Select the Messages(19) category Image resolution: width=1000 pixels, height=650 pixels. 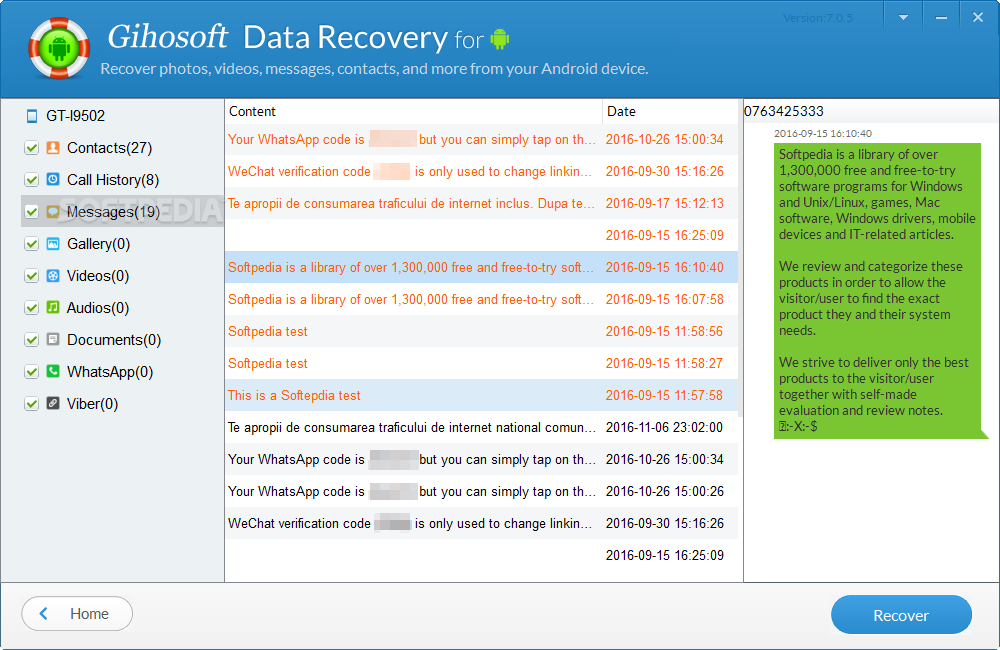pyautogui.click(x=113, y=212)
